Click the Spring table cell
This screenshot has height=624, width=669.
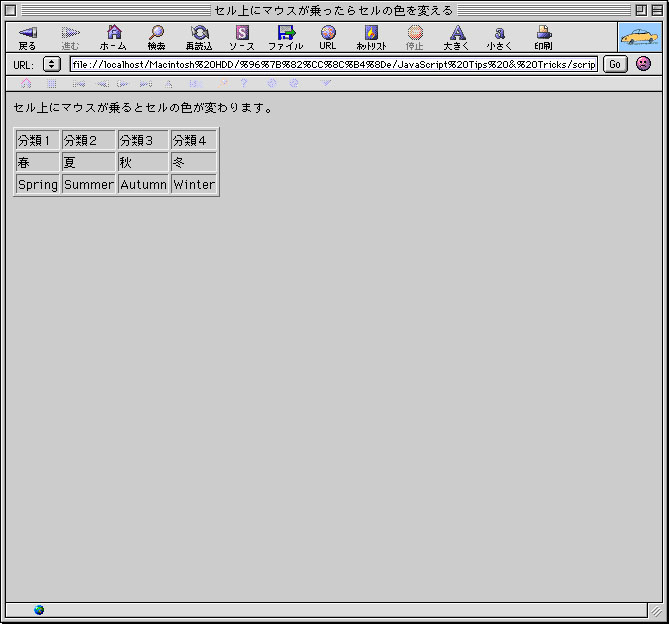pyautogui.click(x=38, y=184)
